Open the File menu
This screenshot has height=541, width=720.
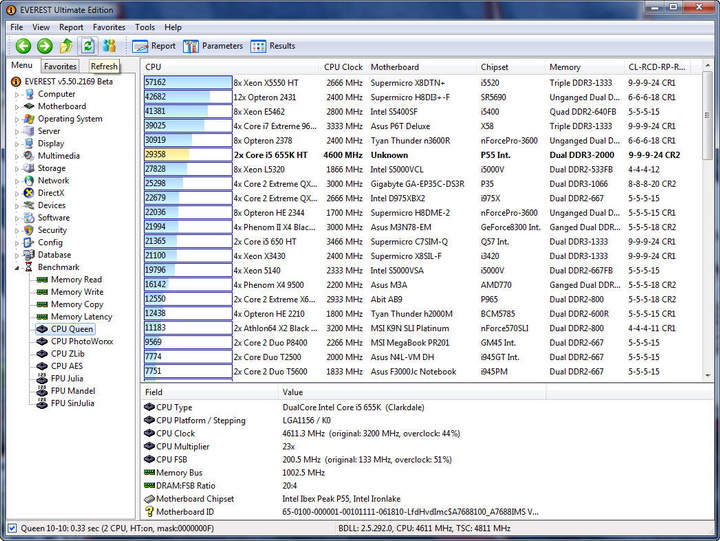(17, 28)
